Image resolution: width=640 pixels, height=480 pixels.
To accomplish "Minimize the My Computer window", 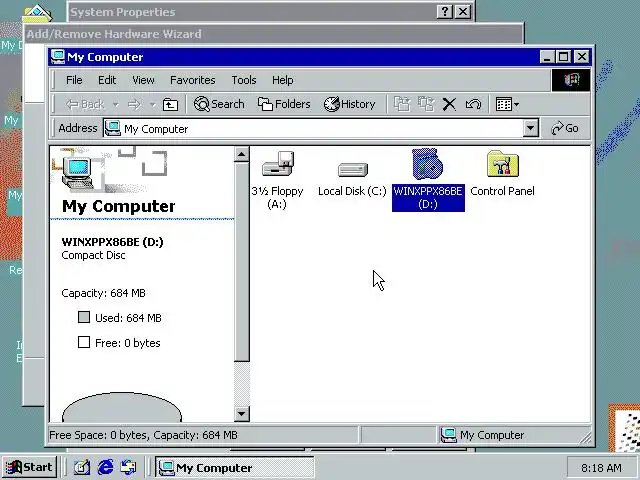I will [x=547, y=57].
